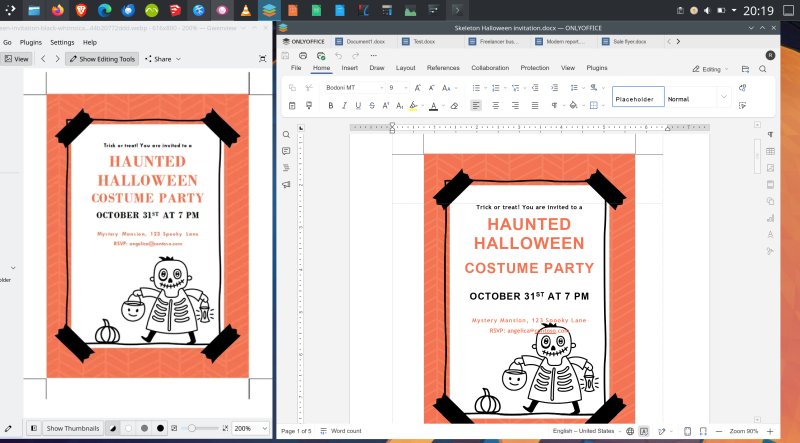
Task: Select the Normal paragraph style
Action: tap(692, 96)
